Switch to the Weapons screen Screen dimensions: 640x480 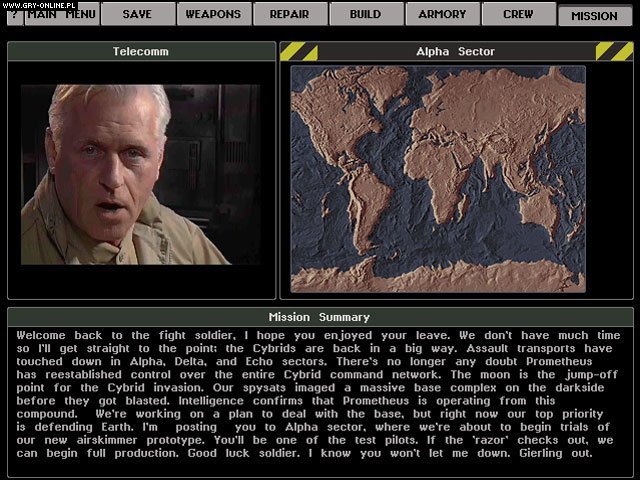click(213, 14)
